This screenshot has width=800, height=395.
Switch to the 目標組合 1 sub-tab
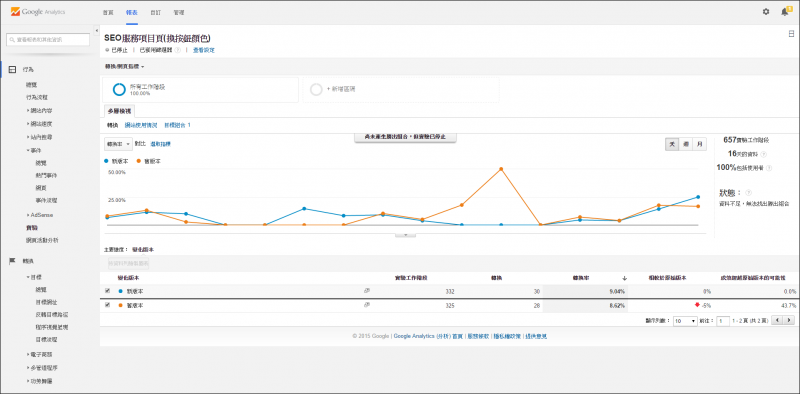(x=178, y=125)
